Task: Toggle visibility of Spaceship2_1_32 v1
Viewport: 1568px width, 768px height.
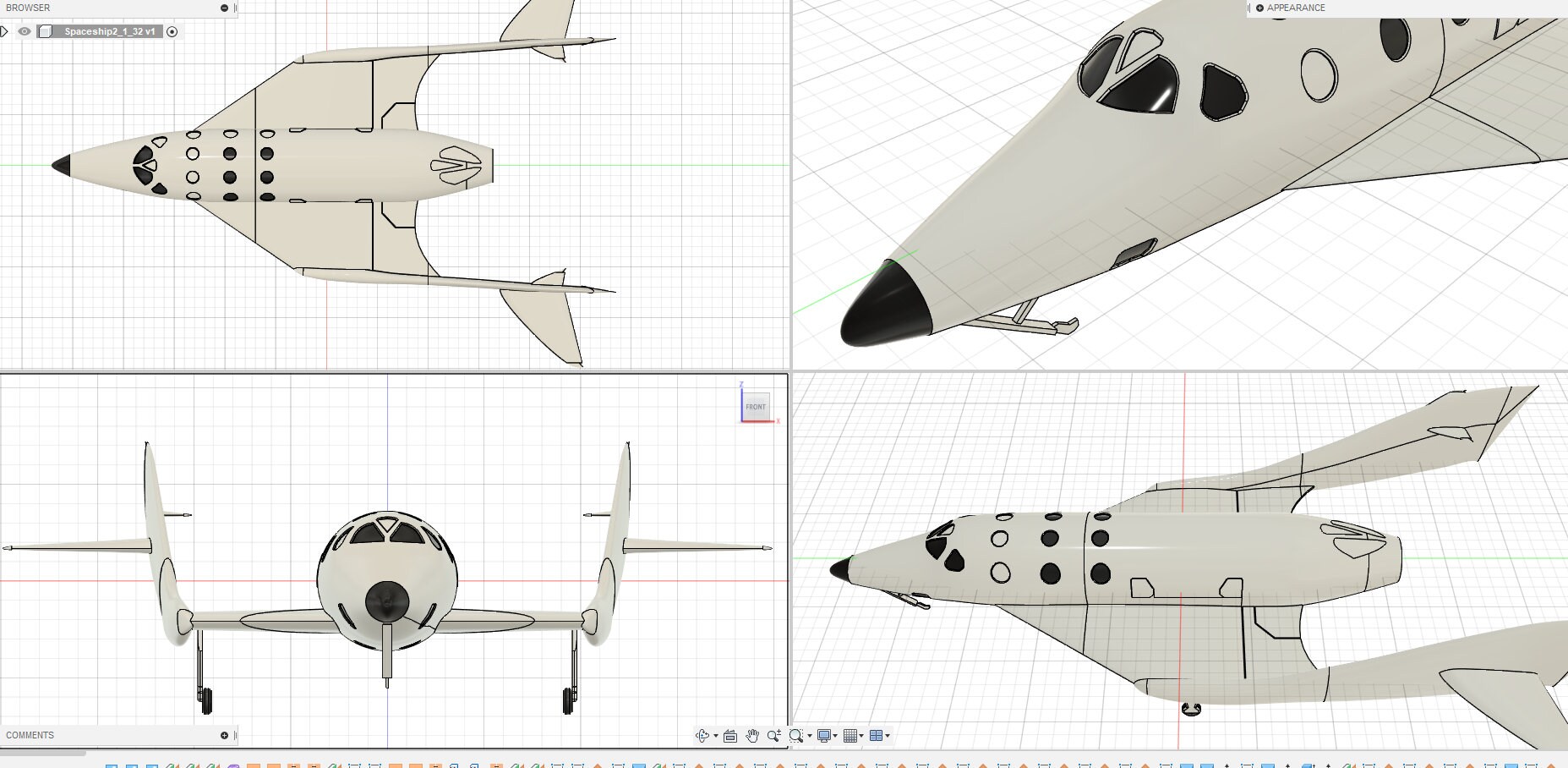Action: 24,31
